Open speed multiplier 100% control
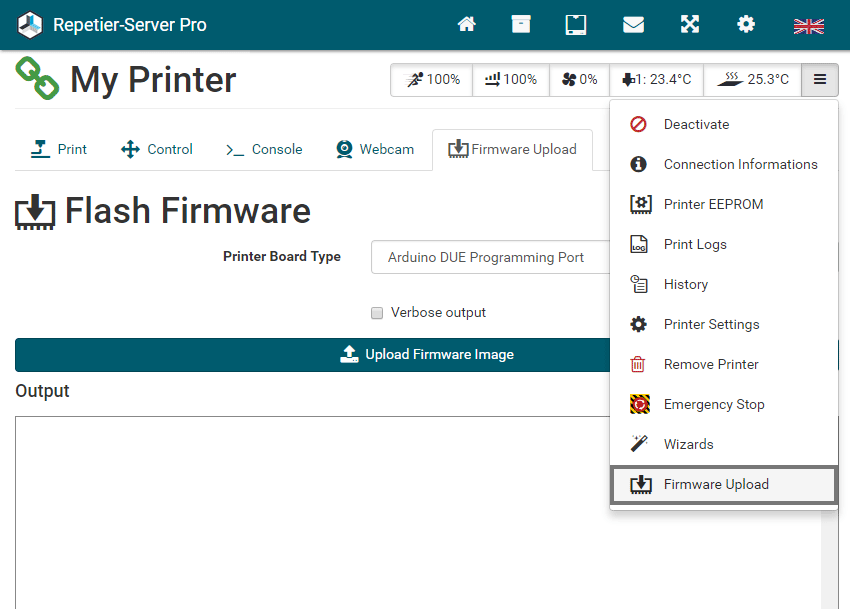 point(432,80)
